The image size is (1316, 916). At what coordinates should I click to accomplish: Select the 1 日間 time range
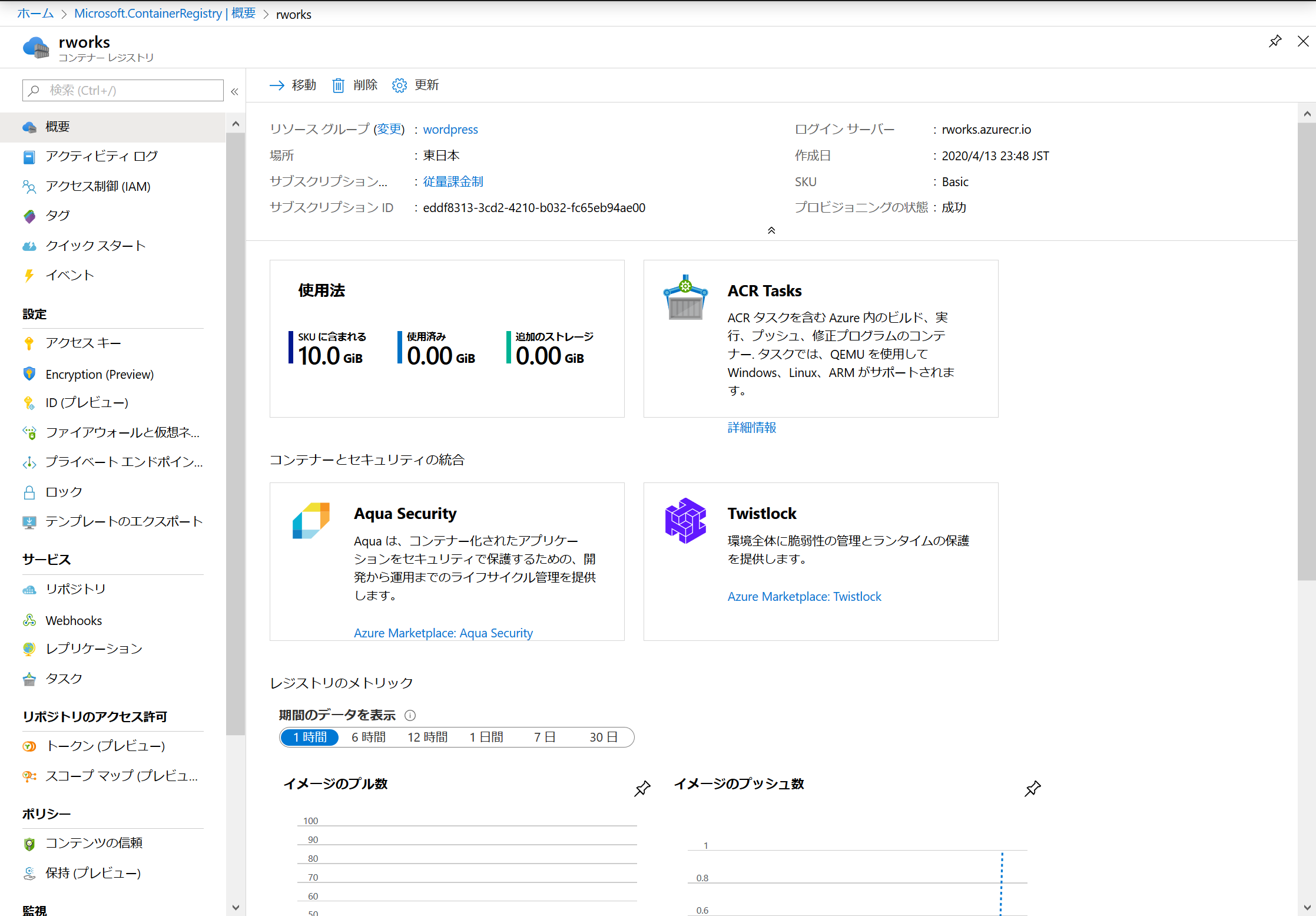(486, 738)
